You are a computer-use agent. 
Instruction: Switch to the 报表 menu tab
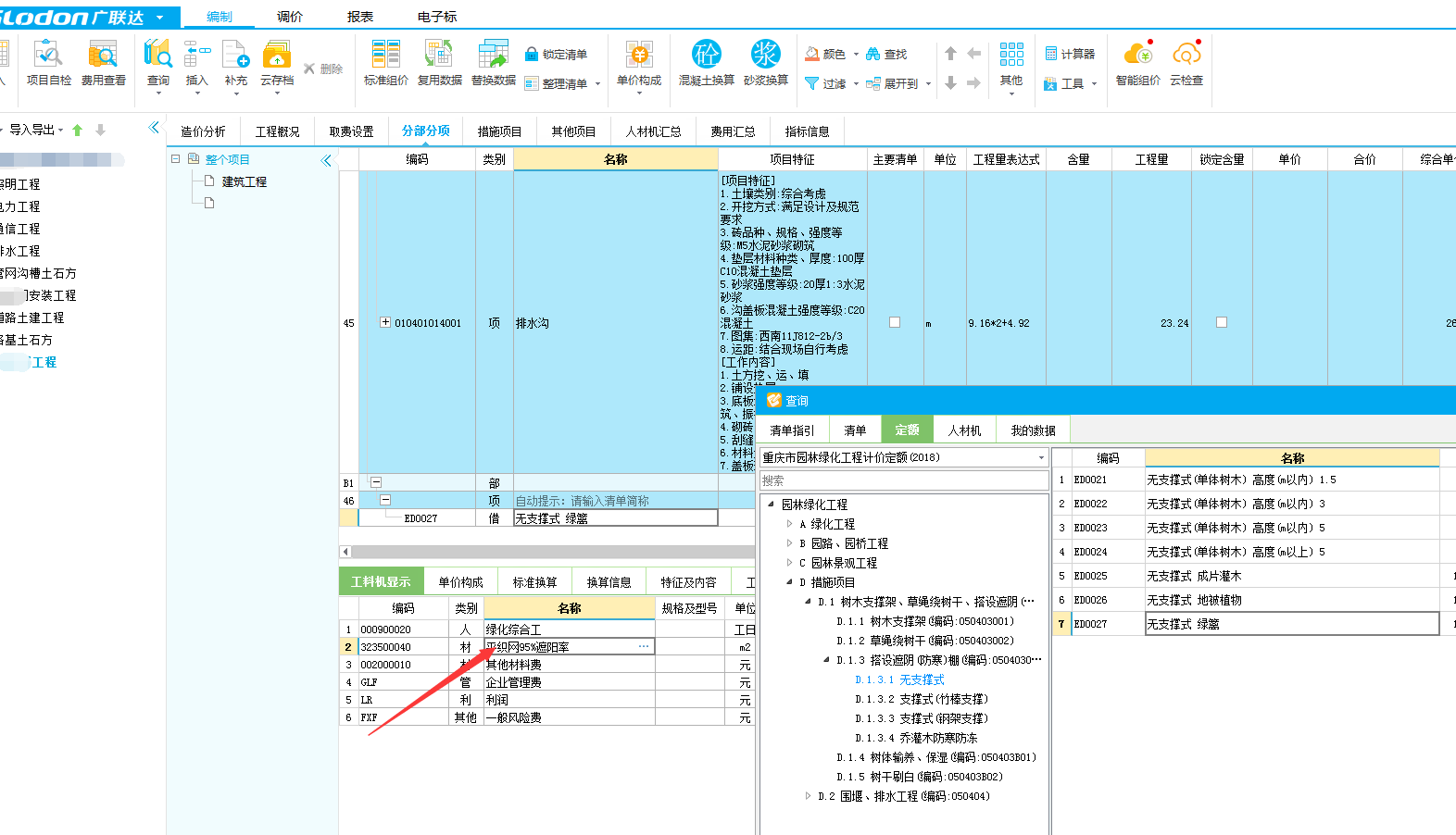click(360, 17)
